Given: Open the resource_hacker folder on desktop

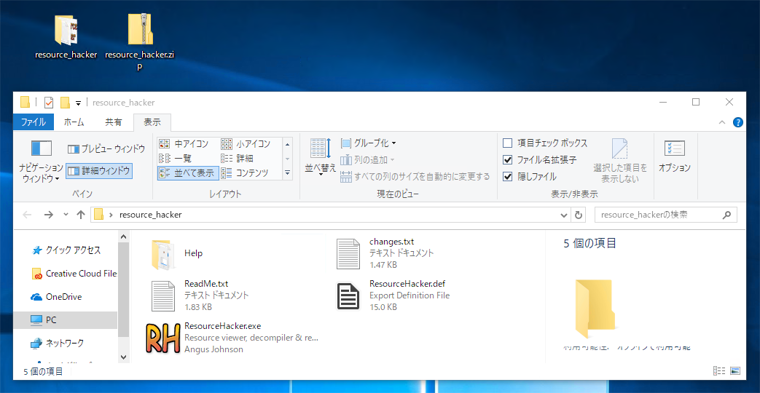Looking at the screenshot, I should coord(66,37).
